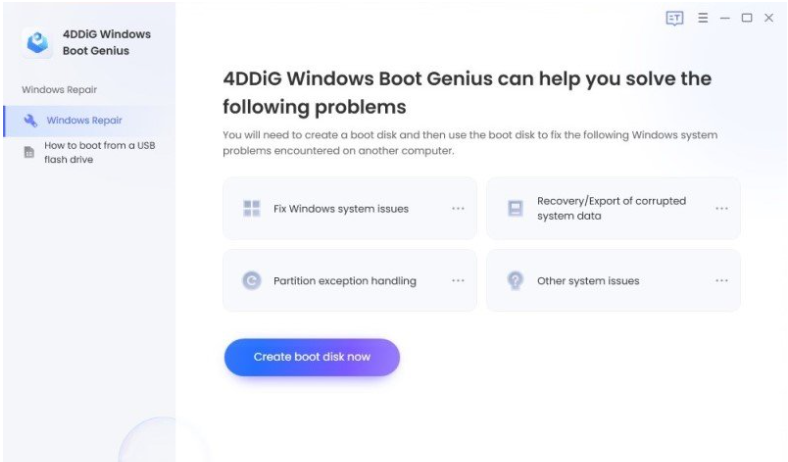788x462 pixels.
Task: Click the question bulb icon for other issues
Action: [515, 281]
